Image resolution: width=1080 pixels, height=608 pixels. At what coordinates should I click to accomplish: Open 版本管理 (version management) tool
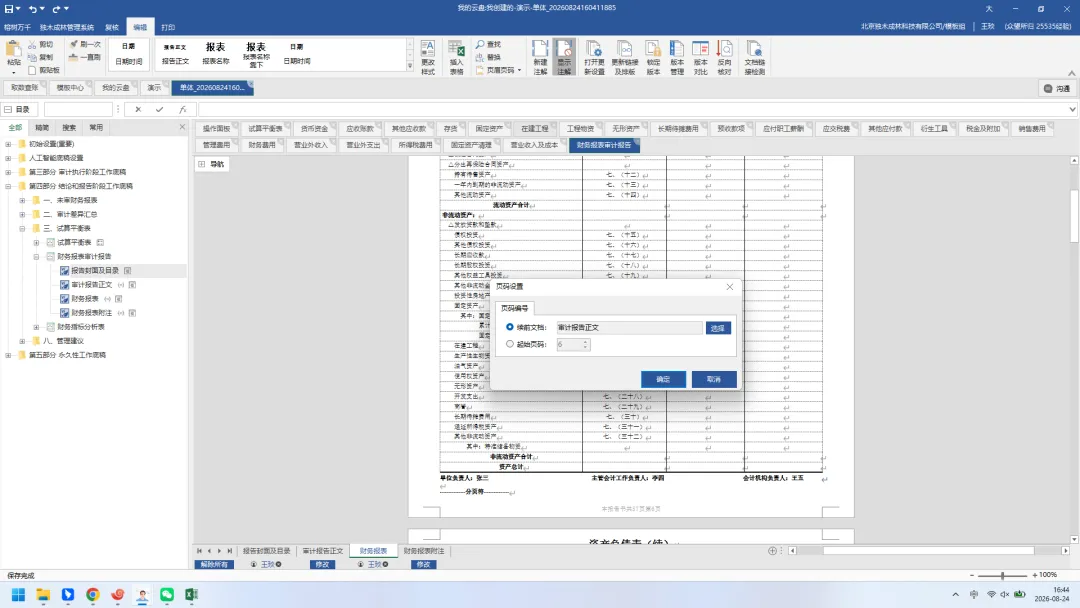pos(677,57)
